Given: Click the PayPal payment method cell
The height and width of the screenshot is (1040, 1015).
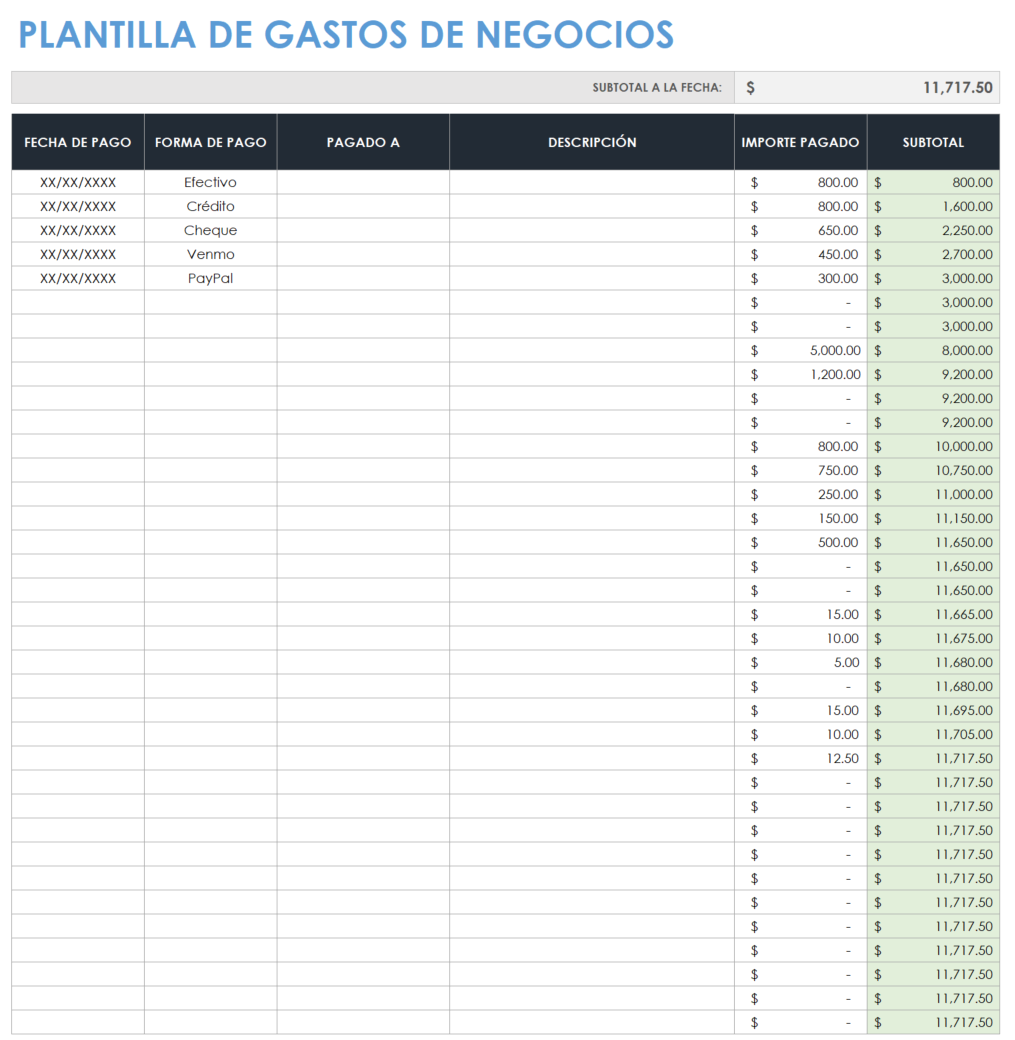Looking at the screenshot, I should (x=210, y=278).
